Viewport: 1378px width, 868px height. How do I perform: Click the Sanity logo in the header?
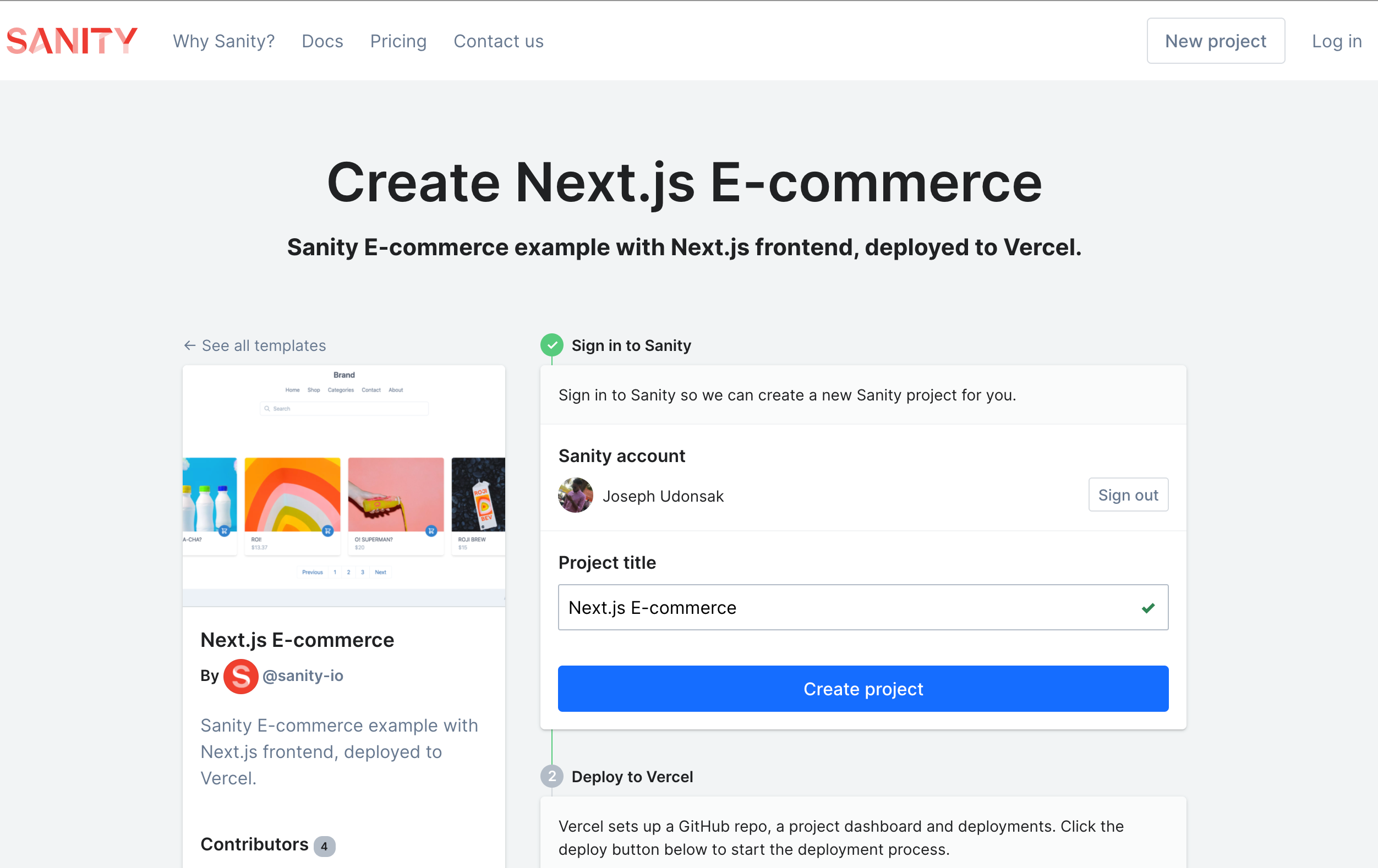72,40
